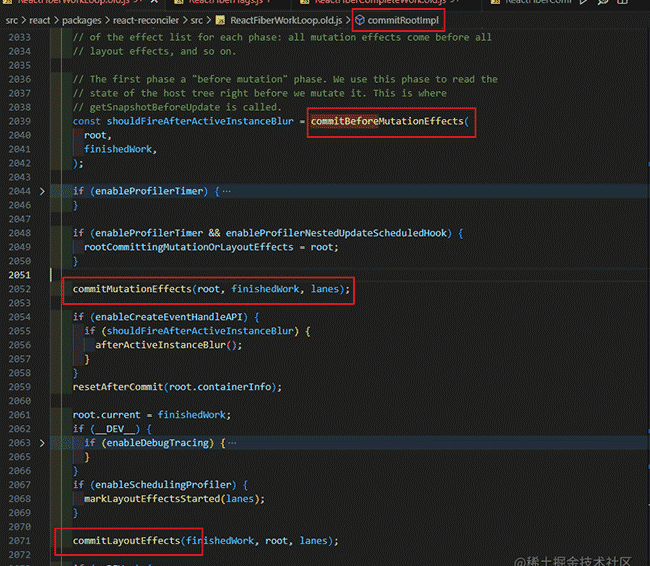Click root.current assignment on line 2061
The height and width of the screenshot is (566, 650).
[x=107, y=415]
